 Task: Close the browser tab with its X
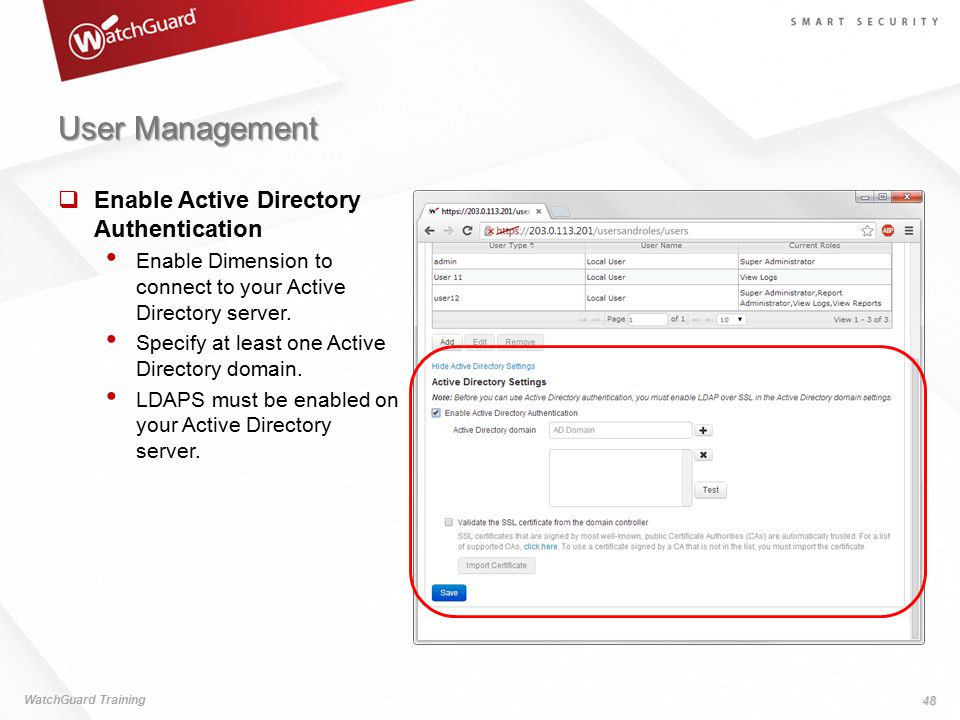539,211
